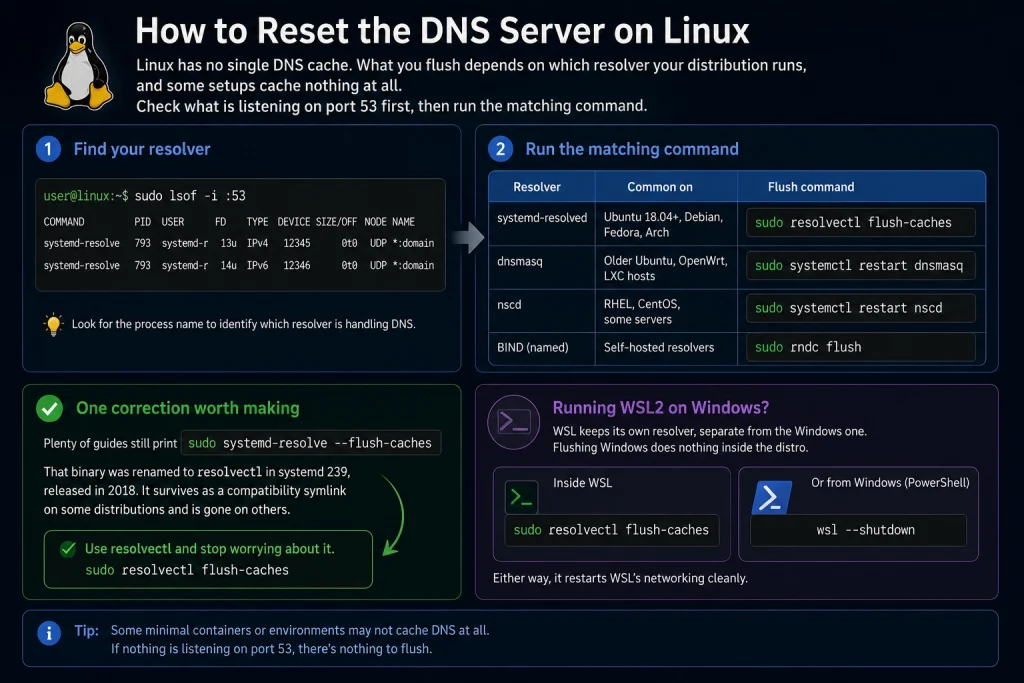
Task: Click Use resolvectl and stop worrying about it
Action: (x=210, y=548)
